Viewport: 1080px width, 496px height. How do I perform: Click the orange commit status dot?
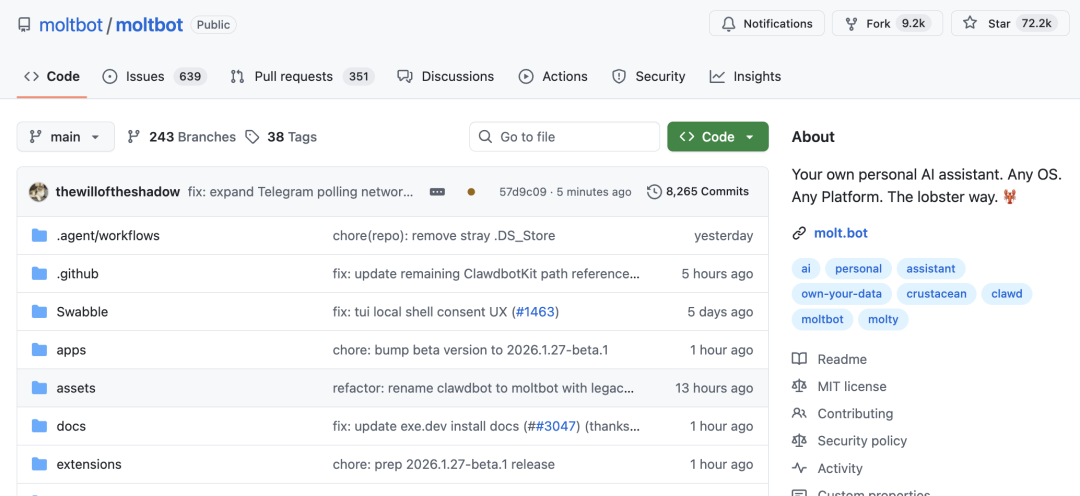[471, 191]
